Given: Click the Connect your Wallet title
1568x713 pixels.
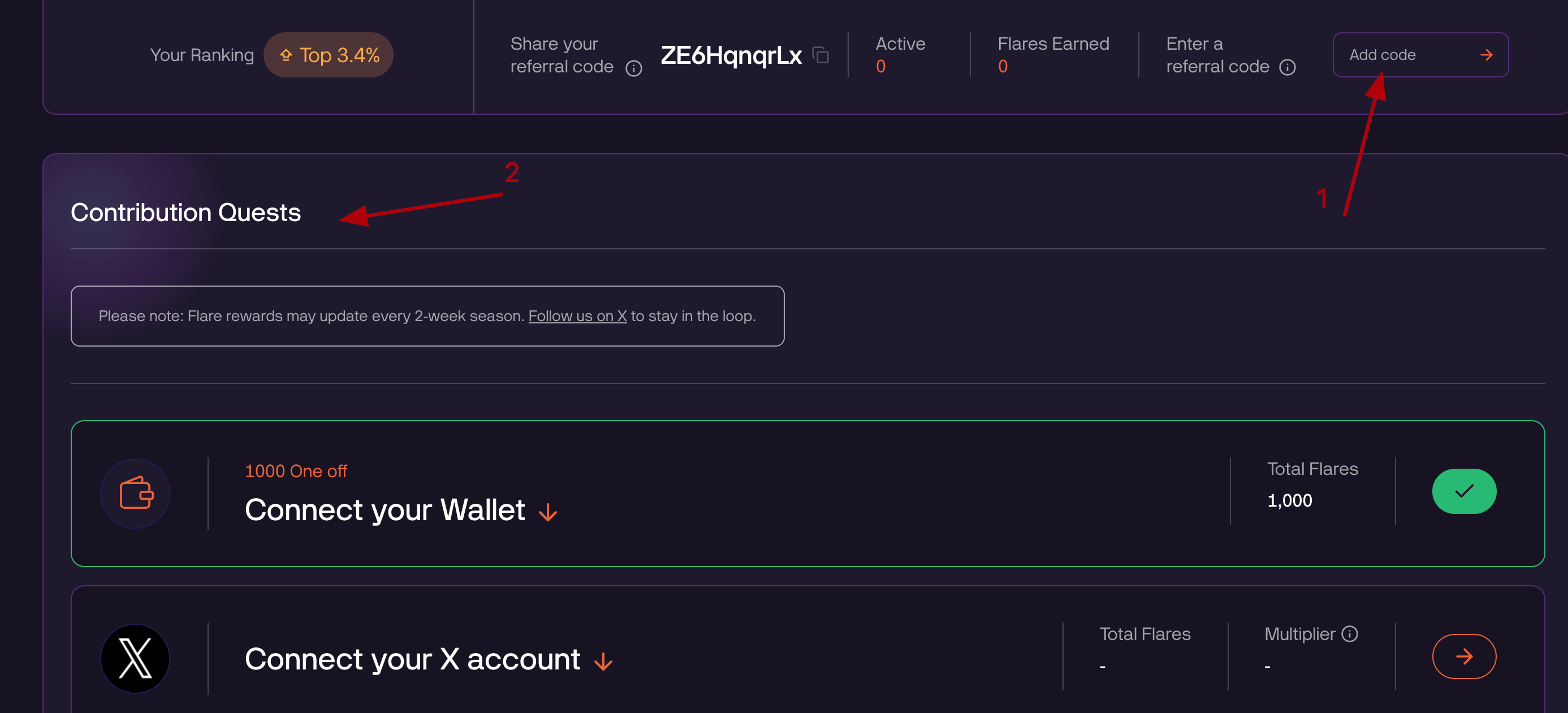Looking at the screenshot, I should (x=385, y=509).
